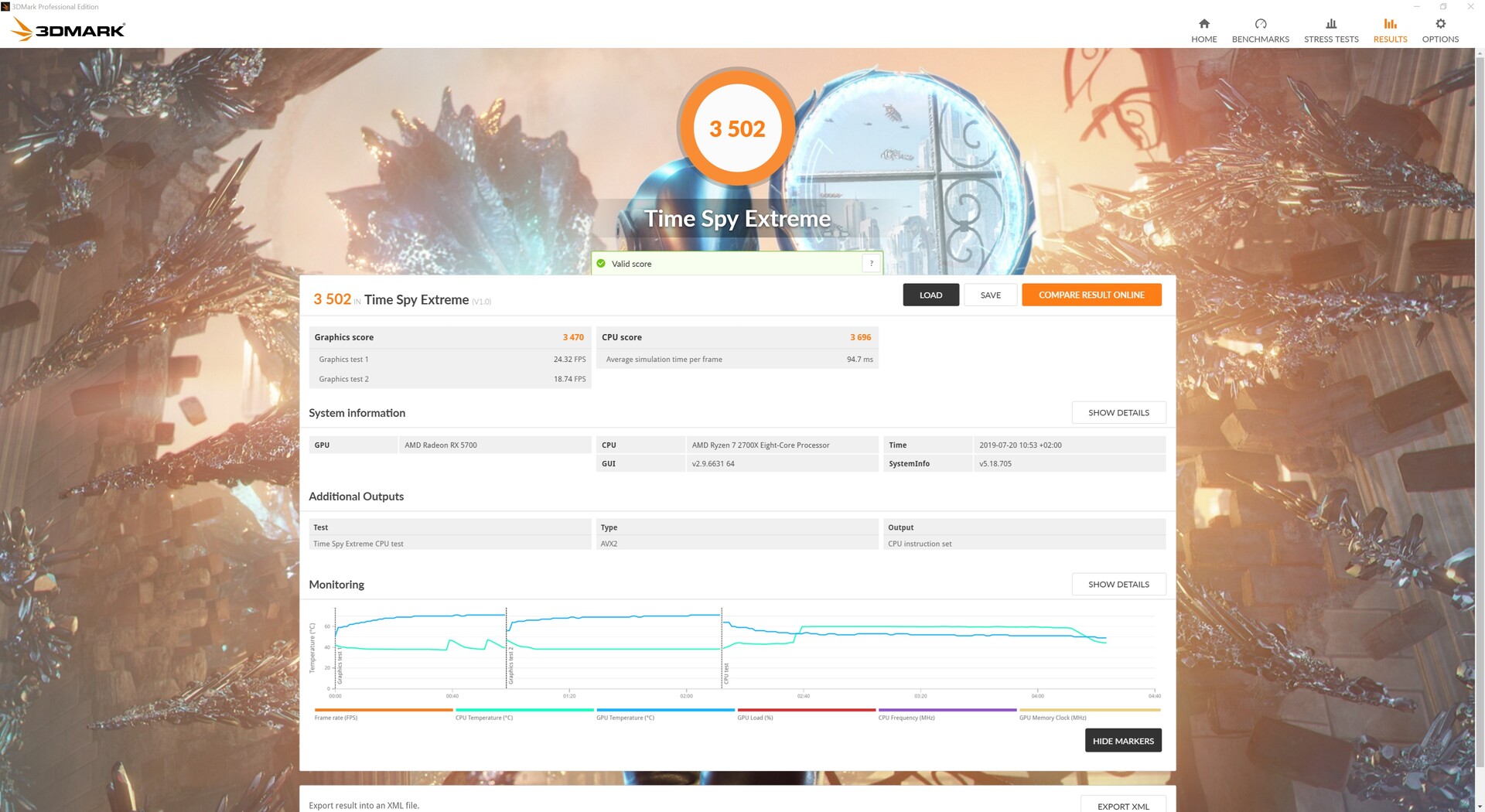
Task: Open the Stress Tests chart icon
Action: (1330, 24)
